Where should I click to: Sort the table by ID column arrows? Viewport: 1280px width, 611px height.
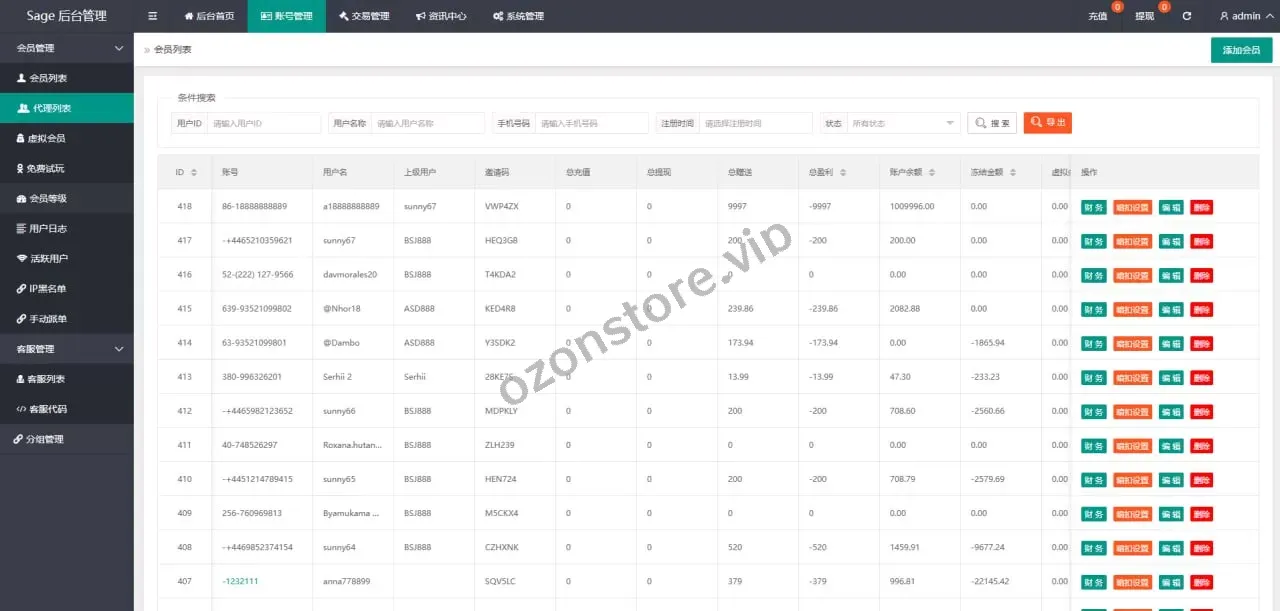point(194,173)
